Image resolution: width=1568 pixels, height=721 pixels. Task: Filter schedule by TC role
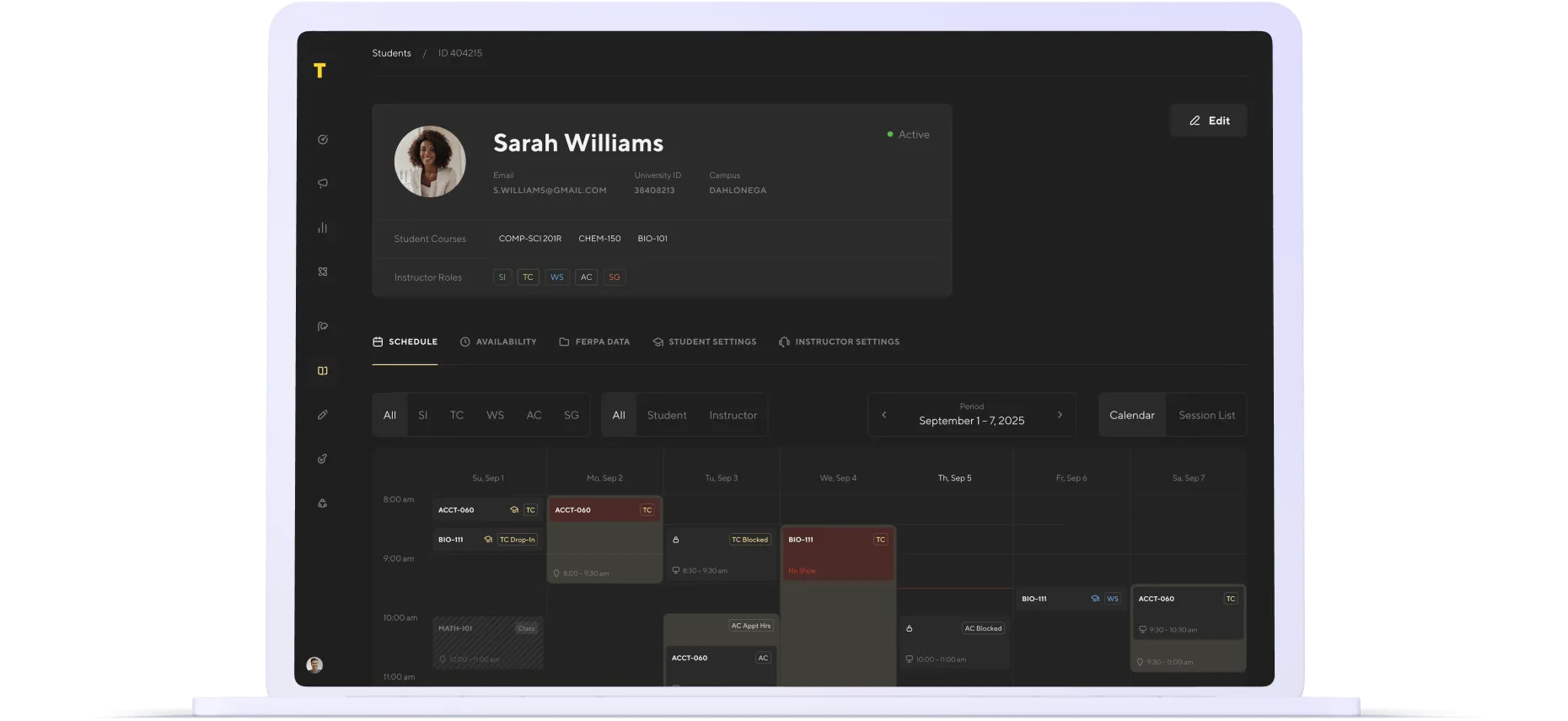(x=457, y=415)
